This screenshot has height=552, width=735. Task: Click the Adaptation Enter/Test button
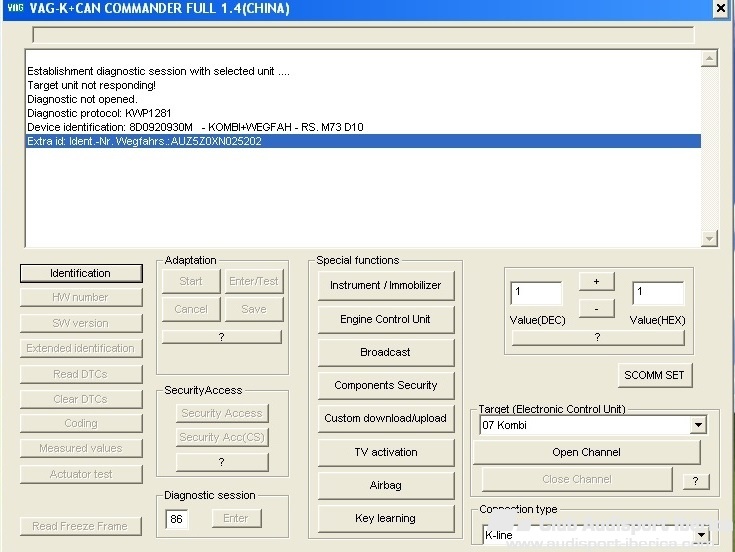pos(254,281)
